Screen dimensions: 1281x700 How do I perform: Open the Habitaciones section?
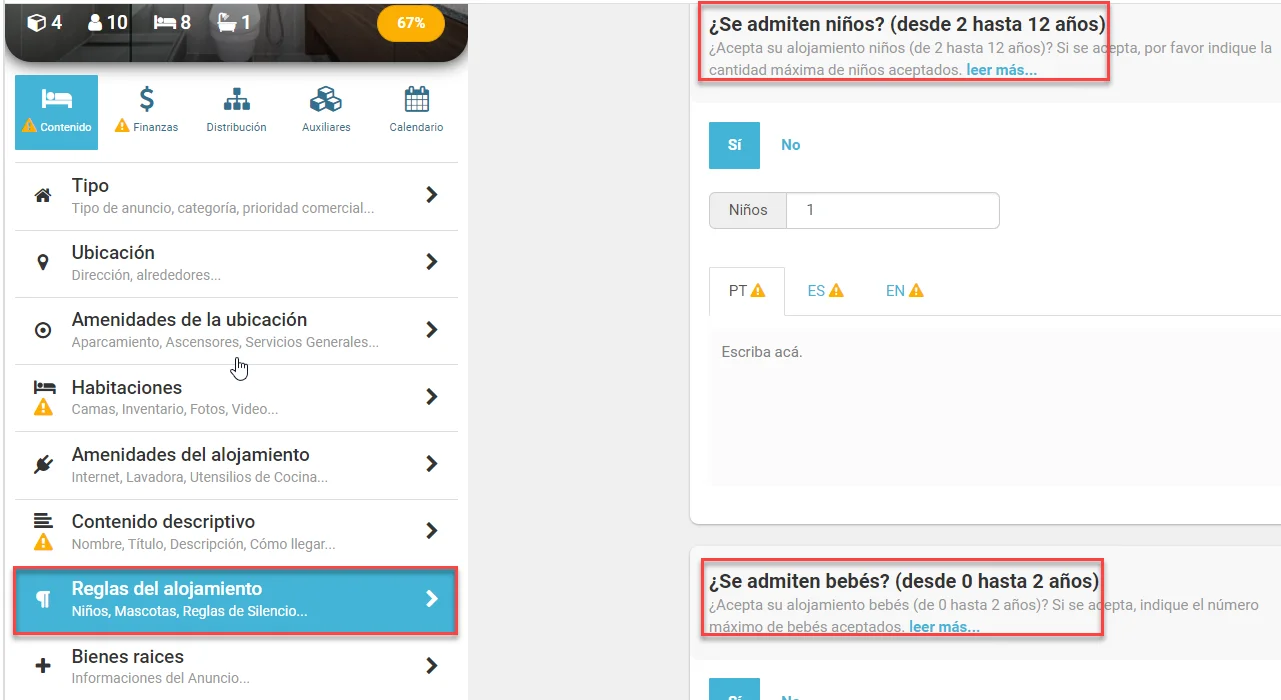tap(236, 398)
